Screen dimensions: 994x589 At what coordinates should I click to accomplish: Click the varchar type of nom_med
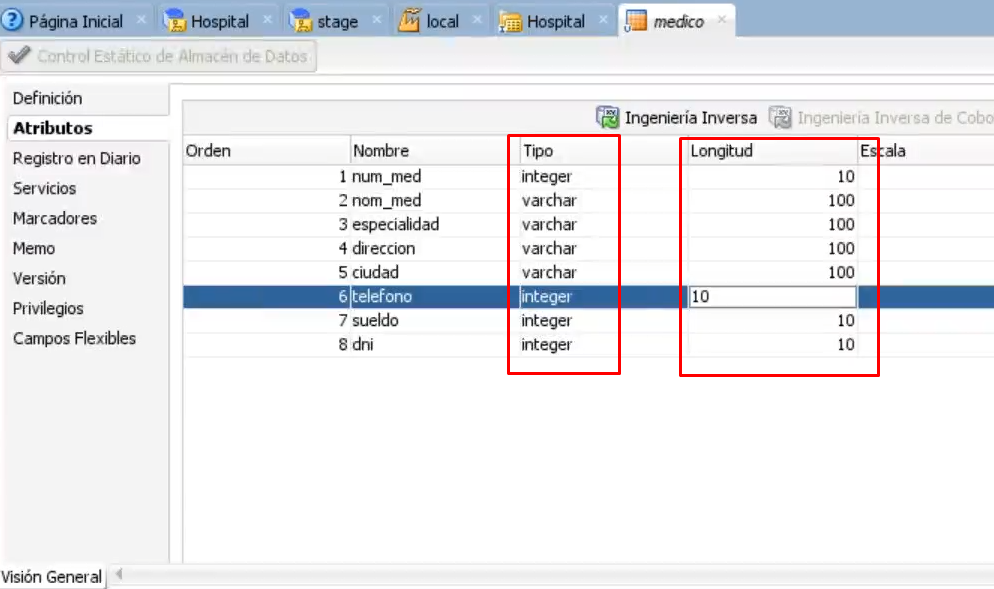(549, 201)
